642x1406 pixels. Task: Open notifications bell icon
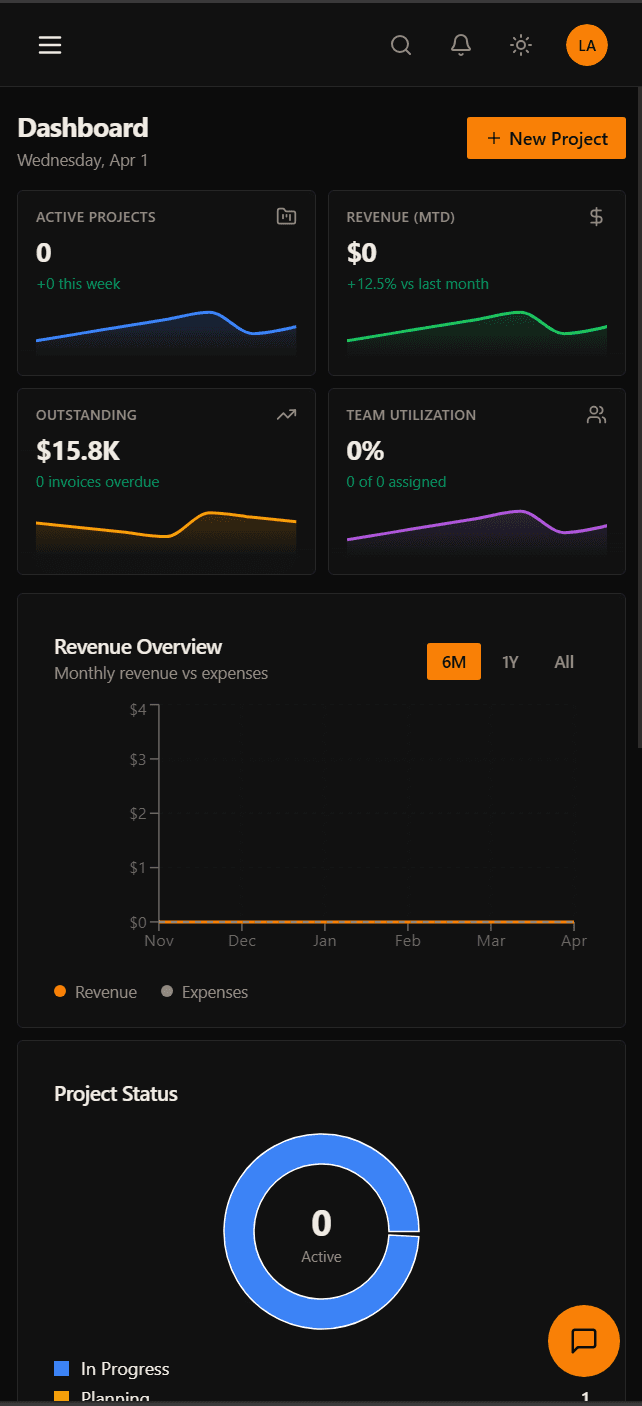[461, 45]
